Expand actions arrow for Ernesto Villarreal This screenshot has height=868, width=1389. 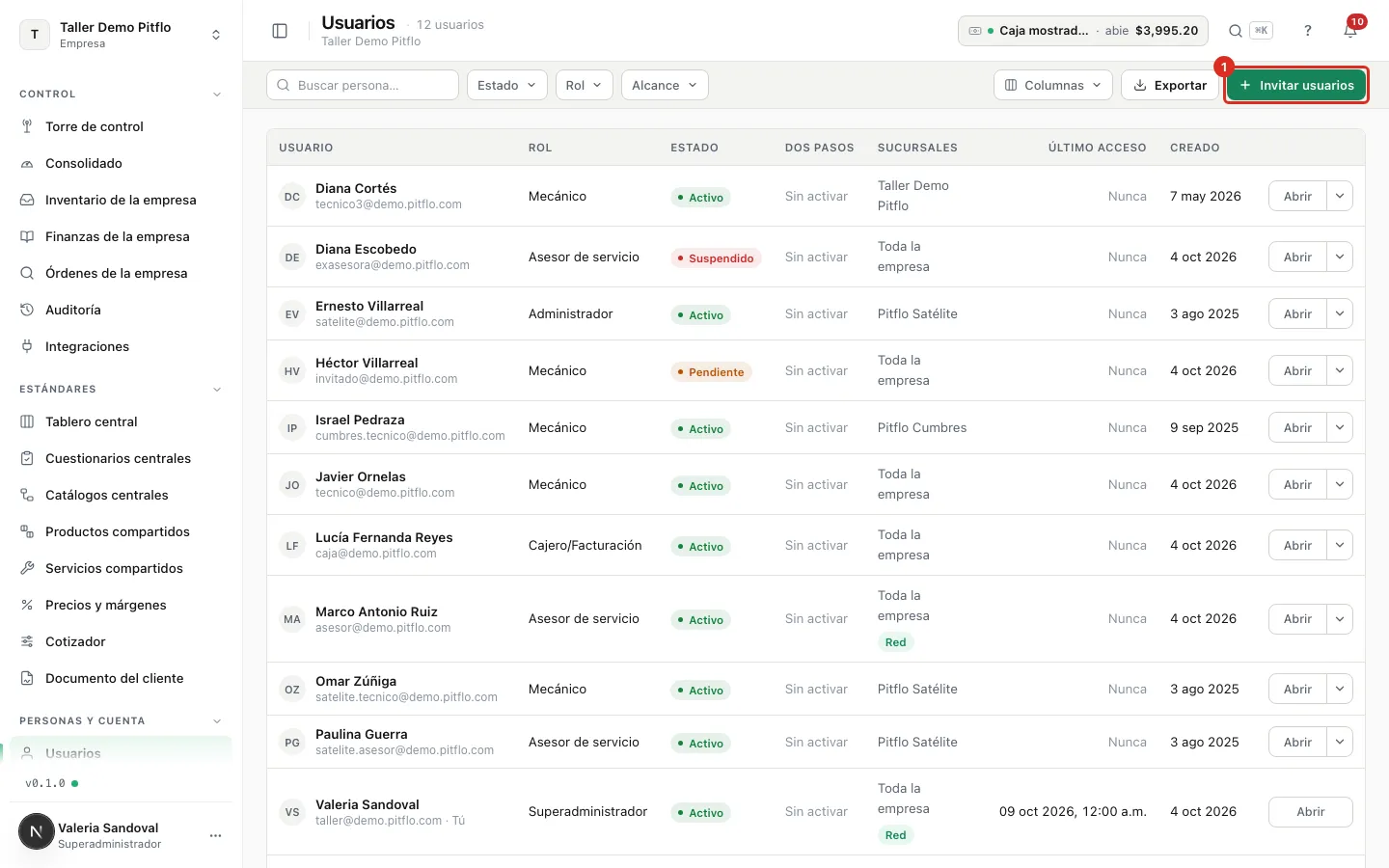point(1340,313)
